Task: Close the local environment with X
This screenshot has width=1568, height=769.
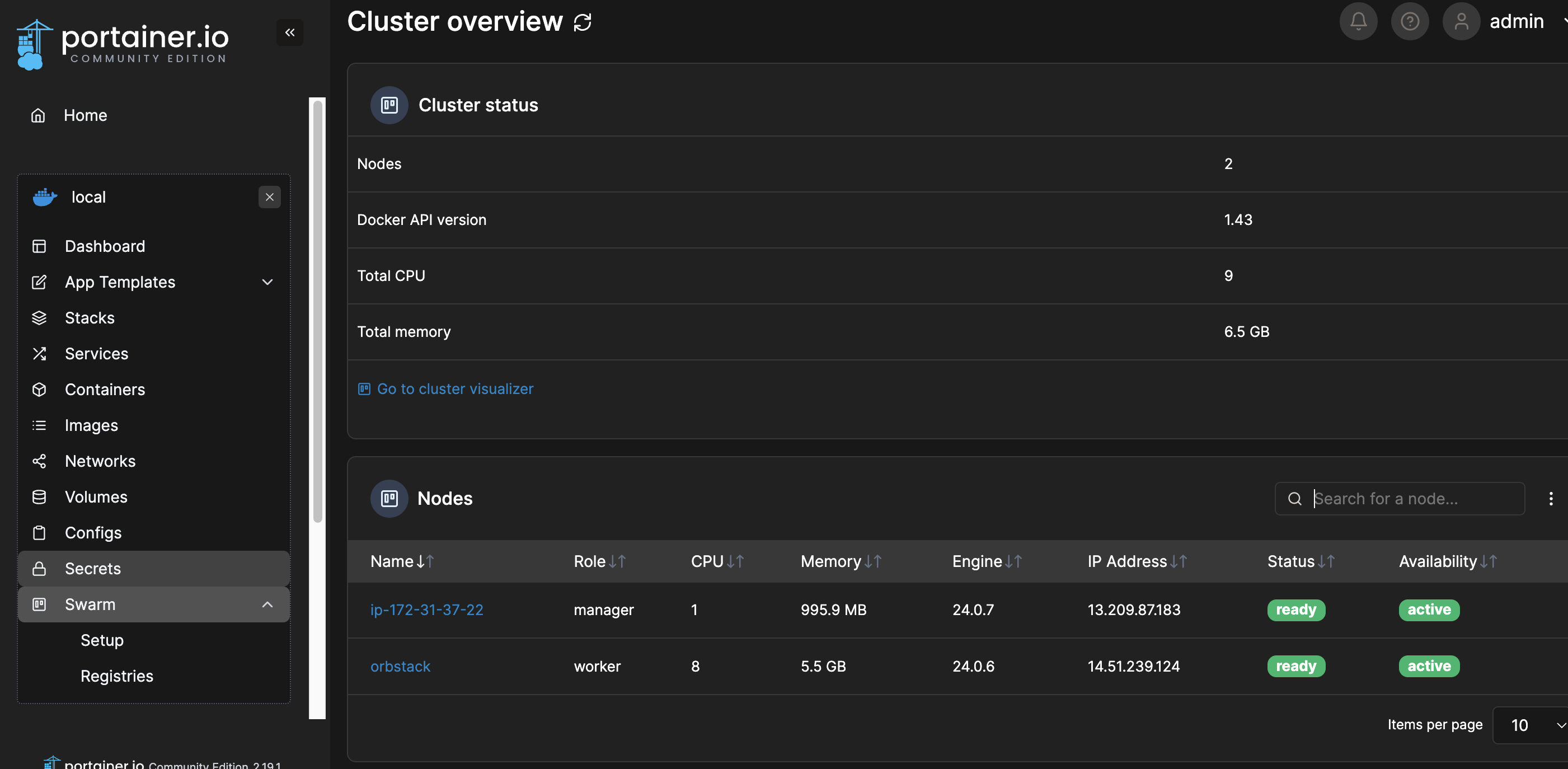Action: (270, 197)
